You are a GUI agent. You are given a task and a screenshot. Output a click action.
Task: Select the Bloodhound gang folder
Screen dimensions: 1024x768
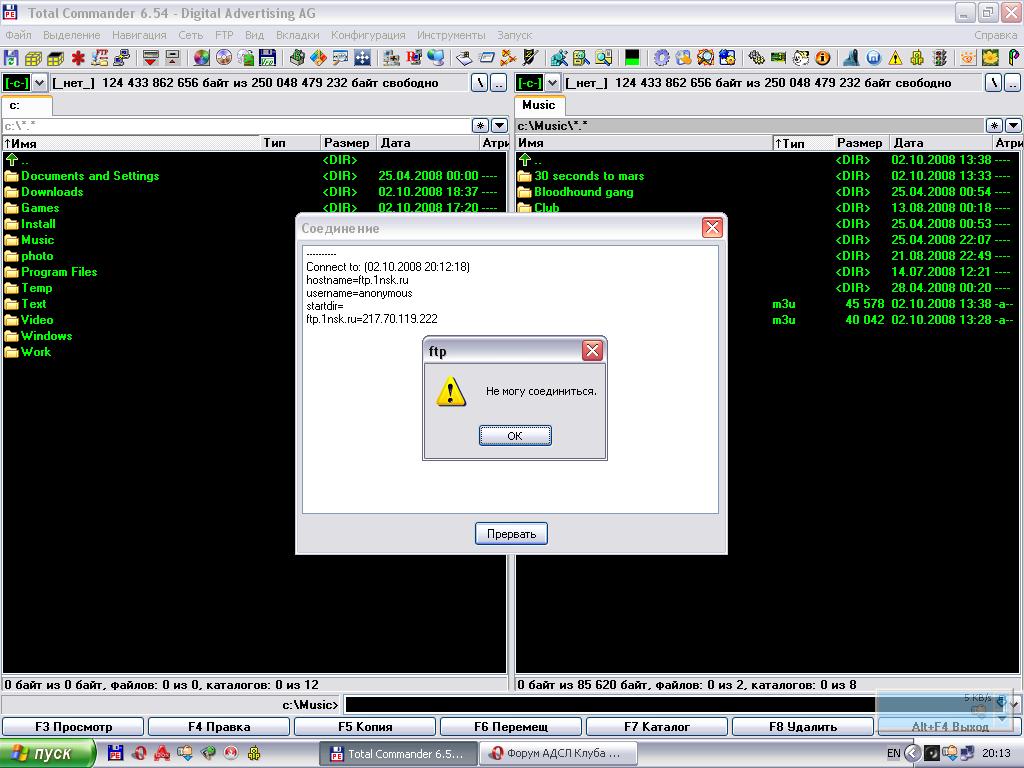point(583,192)
